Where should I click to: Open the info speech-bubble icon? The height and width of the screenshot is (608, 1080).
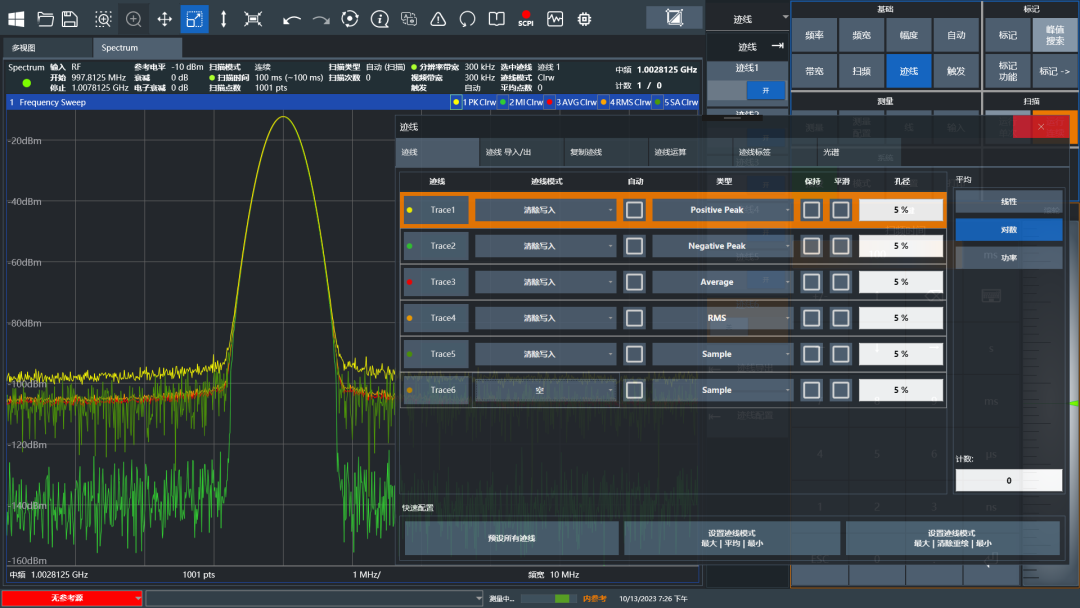[x=380, y=19]
